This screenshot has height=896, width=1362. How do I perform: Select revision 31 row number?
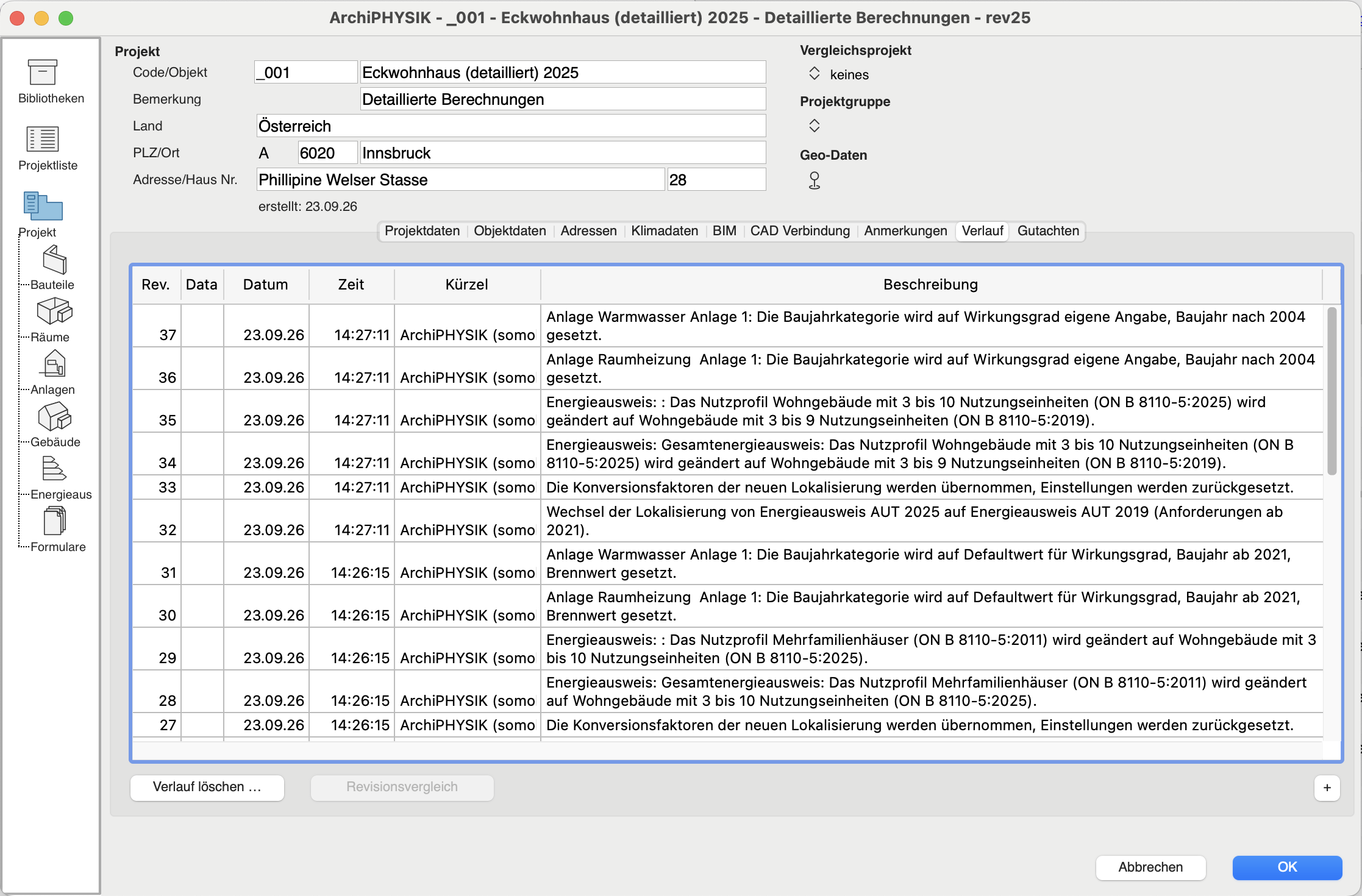coord(169,573)
